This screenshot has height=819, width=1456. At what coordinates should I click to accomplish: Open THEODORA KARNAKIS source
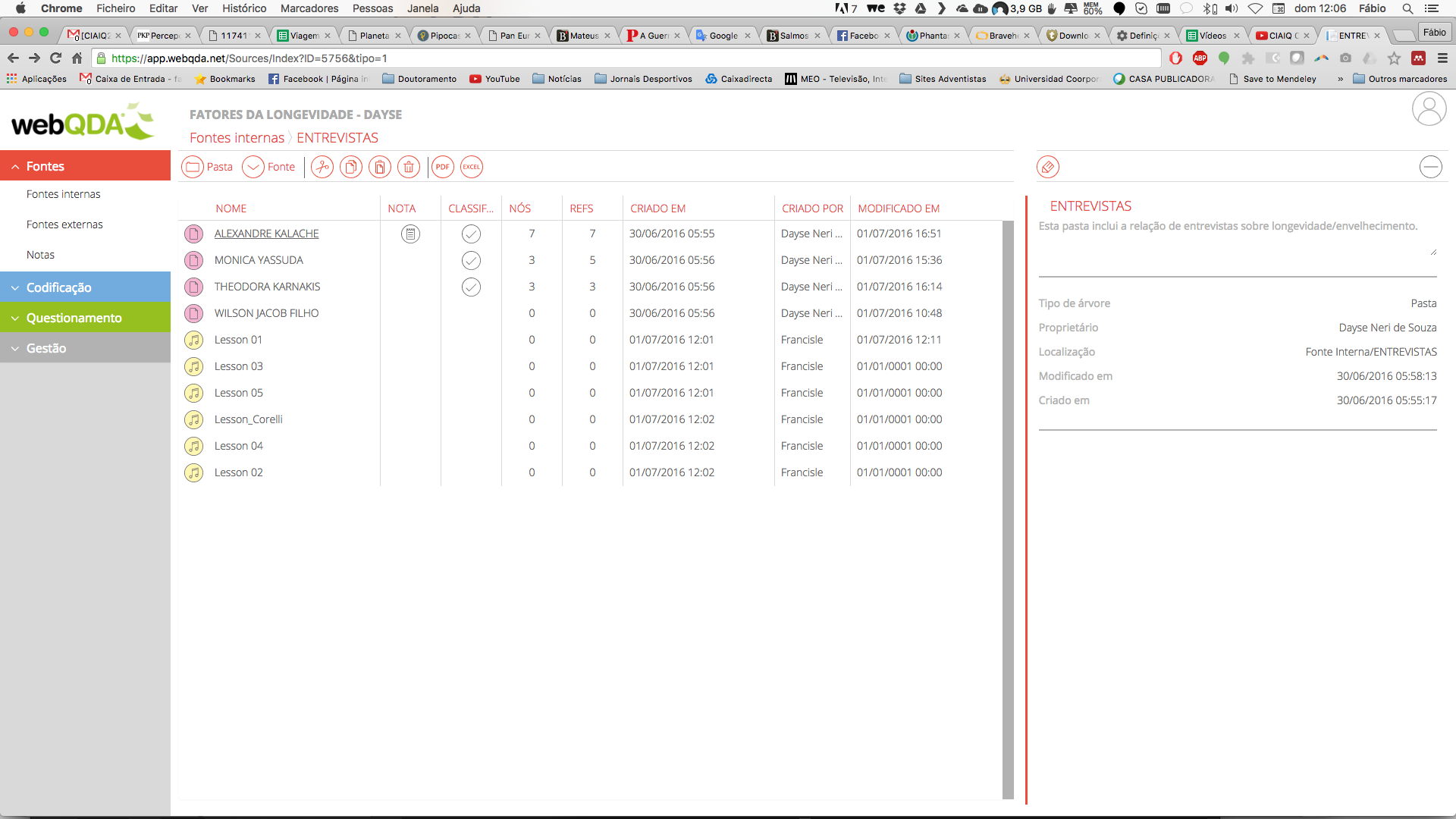(x=267, y=287)
